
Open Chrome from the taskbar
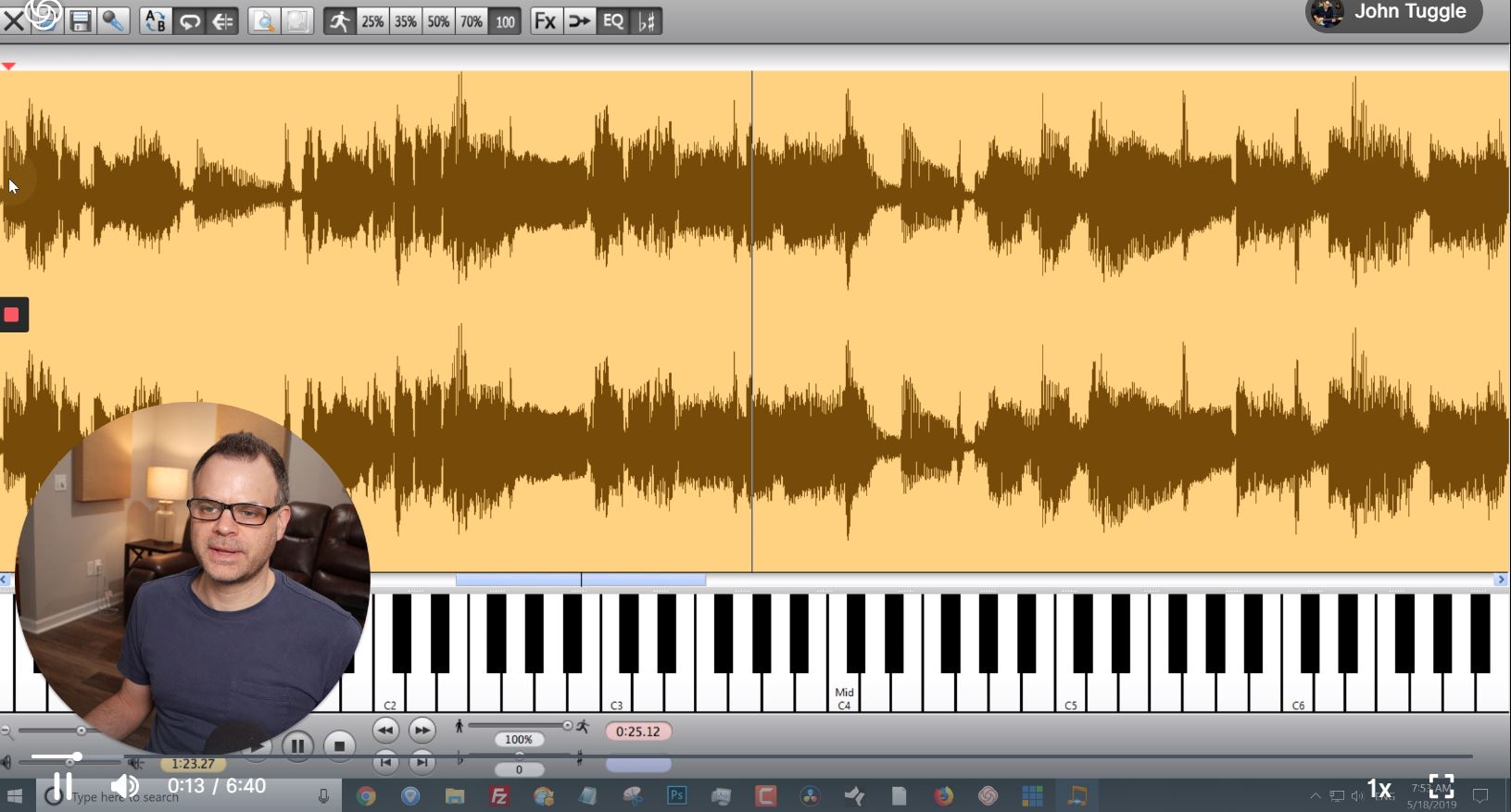(366, 796)
